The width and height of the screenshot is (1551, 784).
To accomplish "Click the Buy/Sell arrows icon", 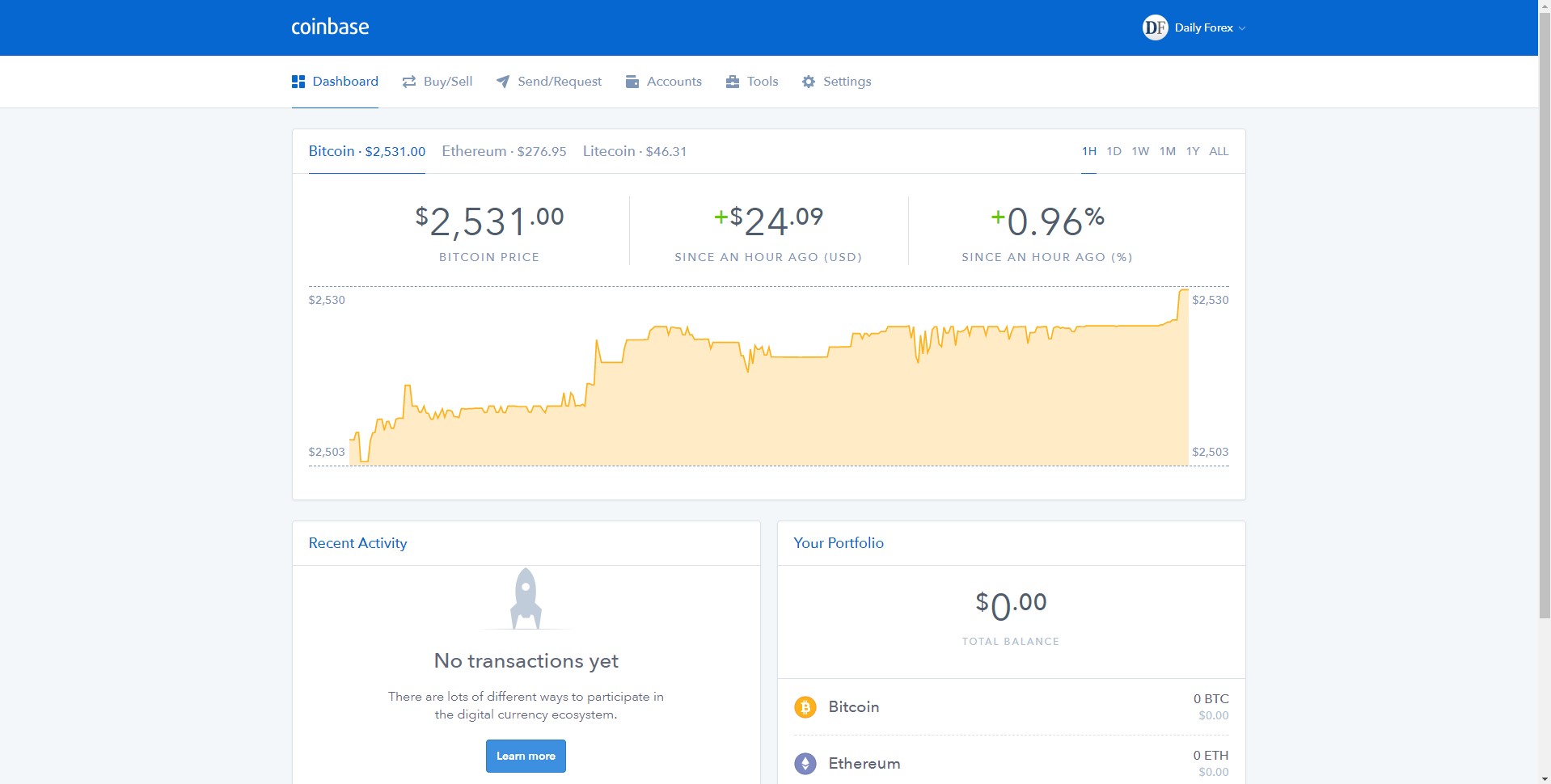I will click(408, 81).
